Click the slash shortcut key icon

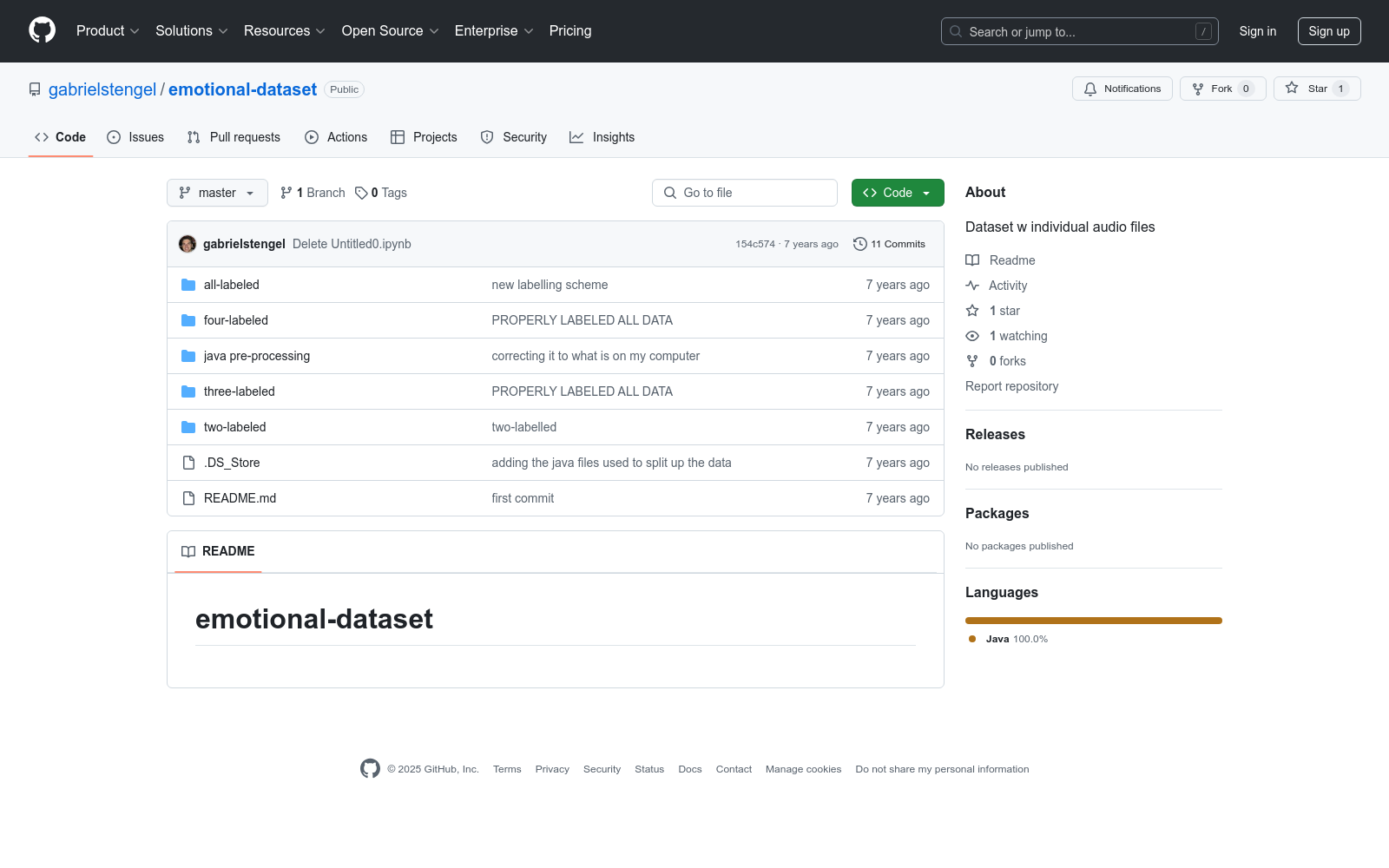point(1203,31)
